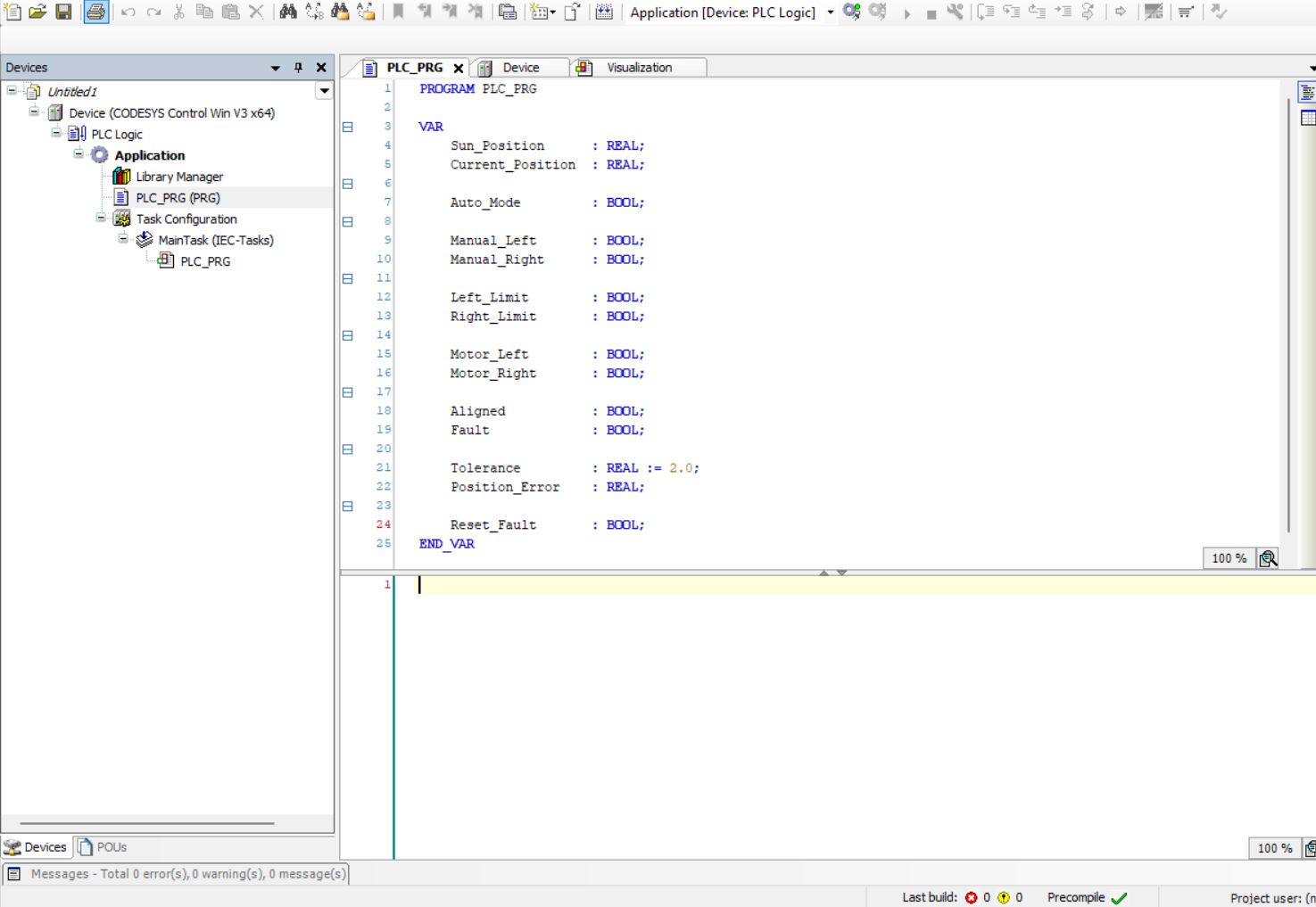Open Messages panel in status bar
Image resolution: width=1316 pixels, height=907 pixels.
click(176, 874)
